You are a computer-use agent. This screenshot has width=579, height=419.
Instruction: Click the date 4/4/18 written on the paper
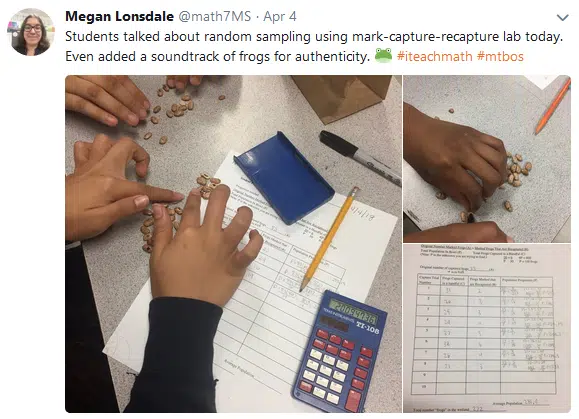tap(363, 213)
